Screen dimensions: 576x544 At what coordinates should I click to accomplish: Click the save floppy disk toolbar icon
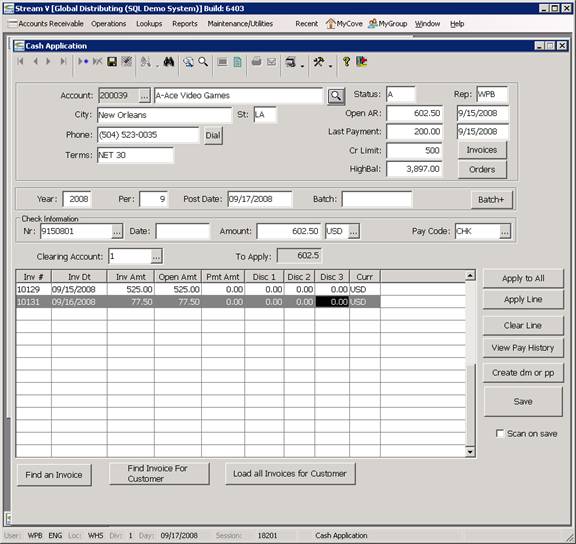[112, 62]
